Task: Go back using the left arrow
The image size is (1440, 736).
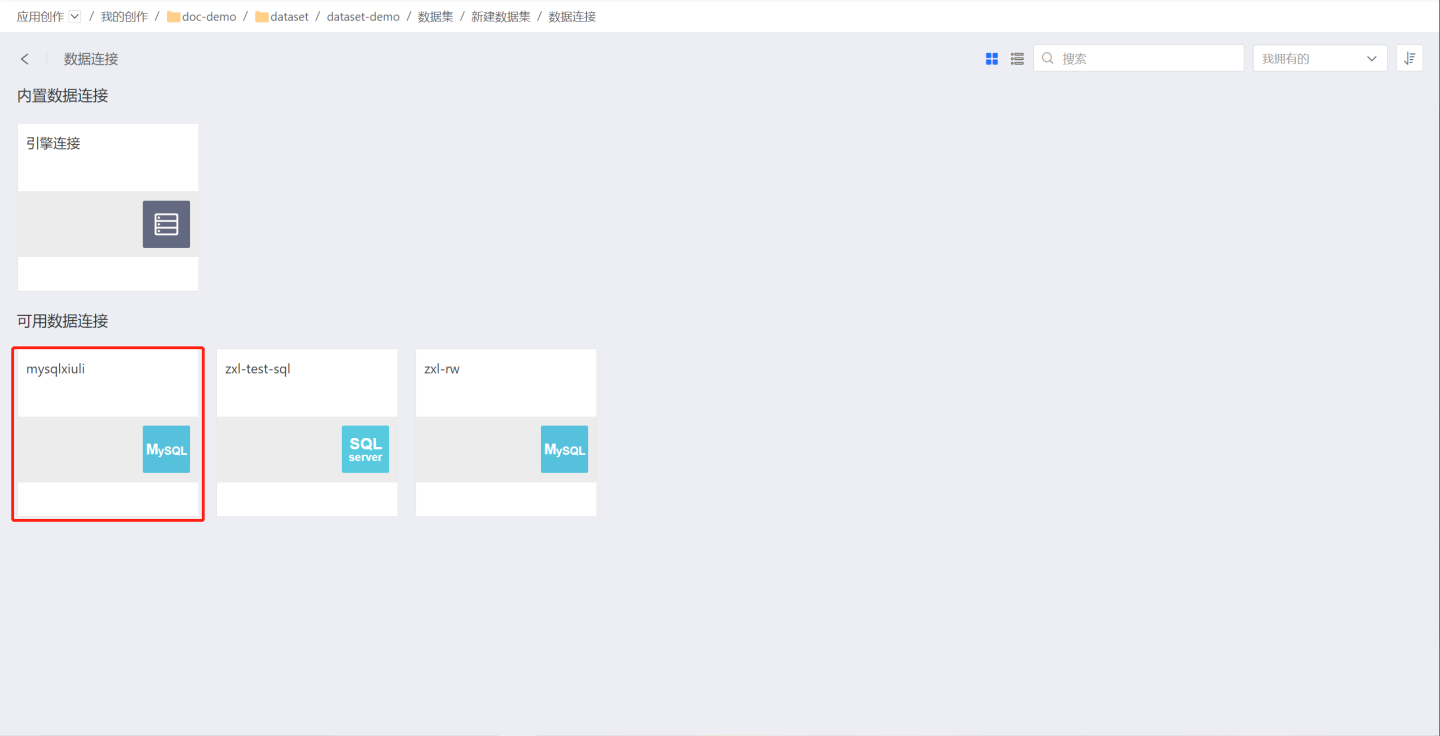Action: [x=25, y=59]
